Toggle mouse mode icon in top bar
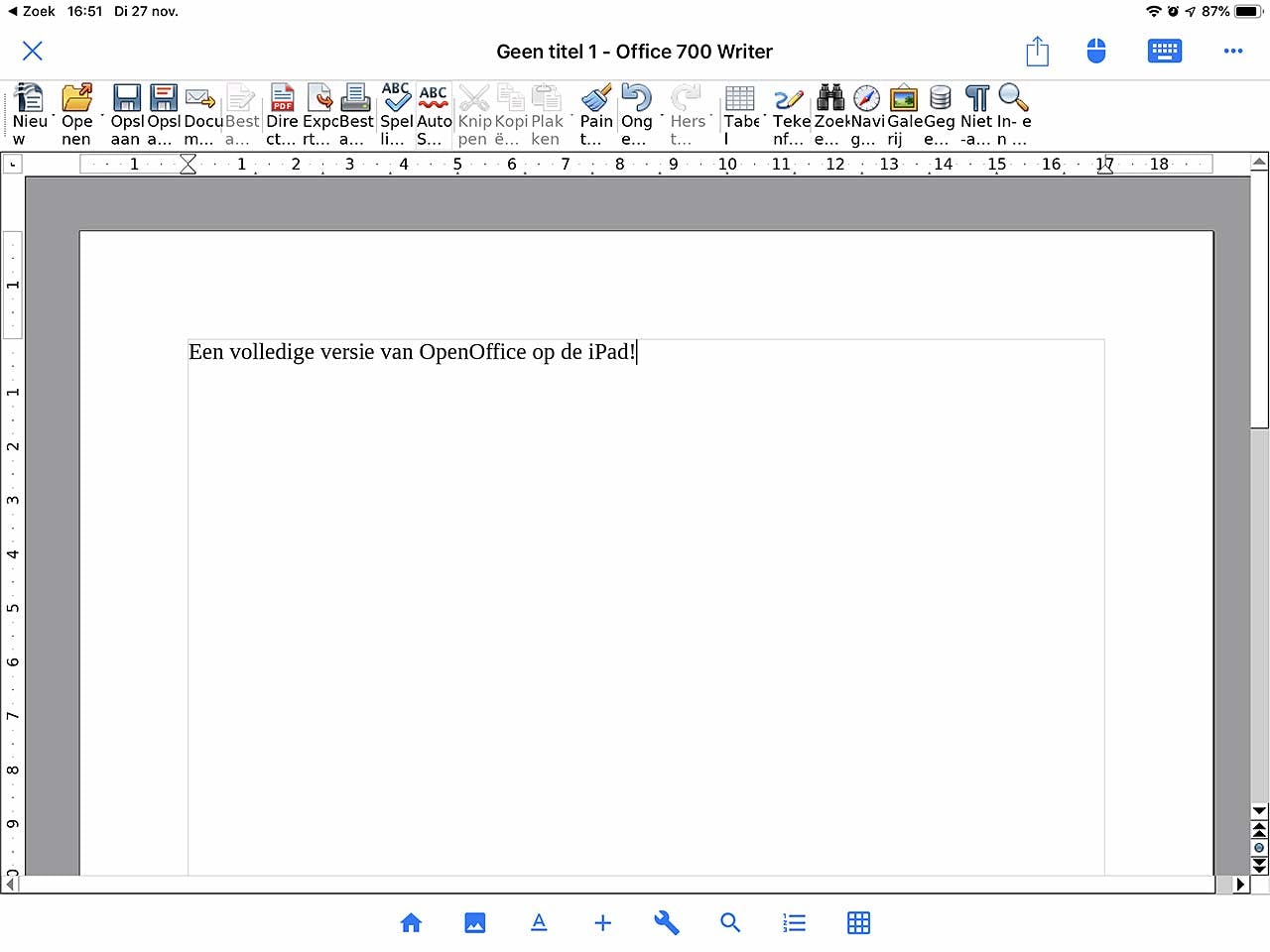The height and width of the screenshot is (952, 1270). (x=1096, y=51)
